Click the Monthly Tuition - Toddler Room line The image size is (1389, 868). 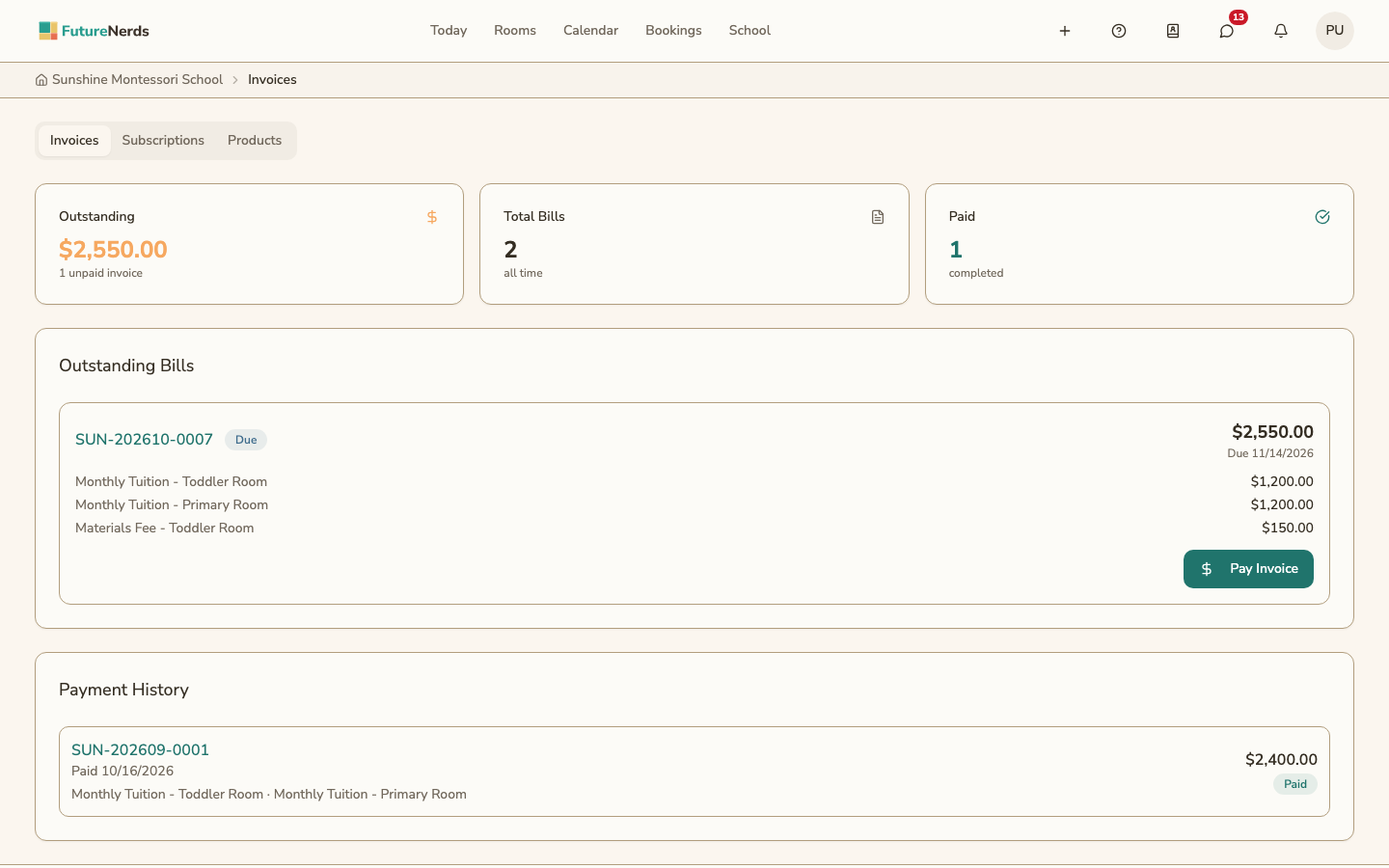point(171,482)
